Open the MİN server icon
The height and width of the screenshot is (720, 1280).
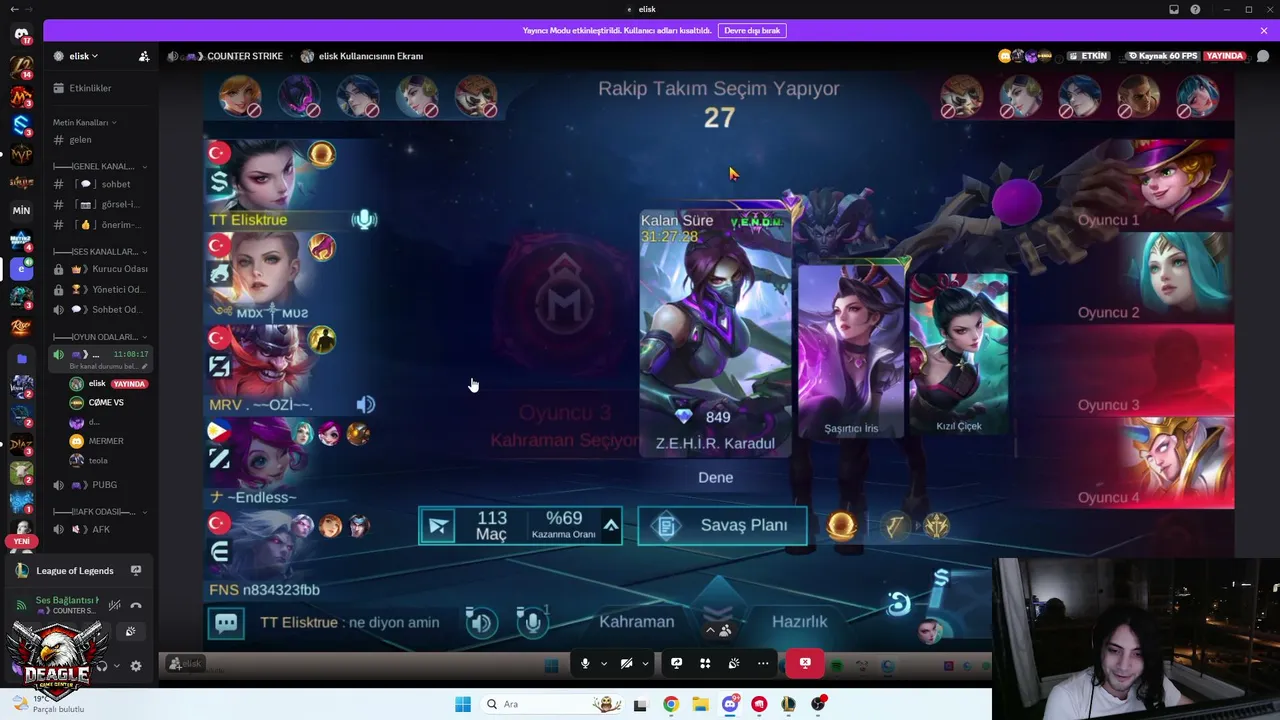coord(21,210)
